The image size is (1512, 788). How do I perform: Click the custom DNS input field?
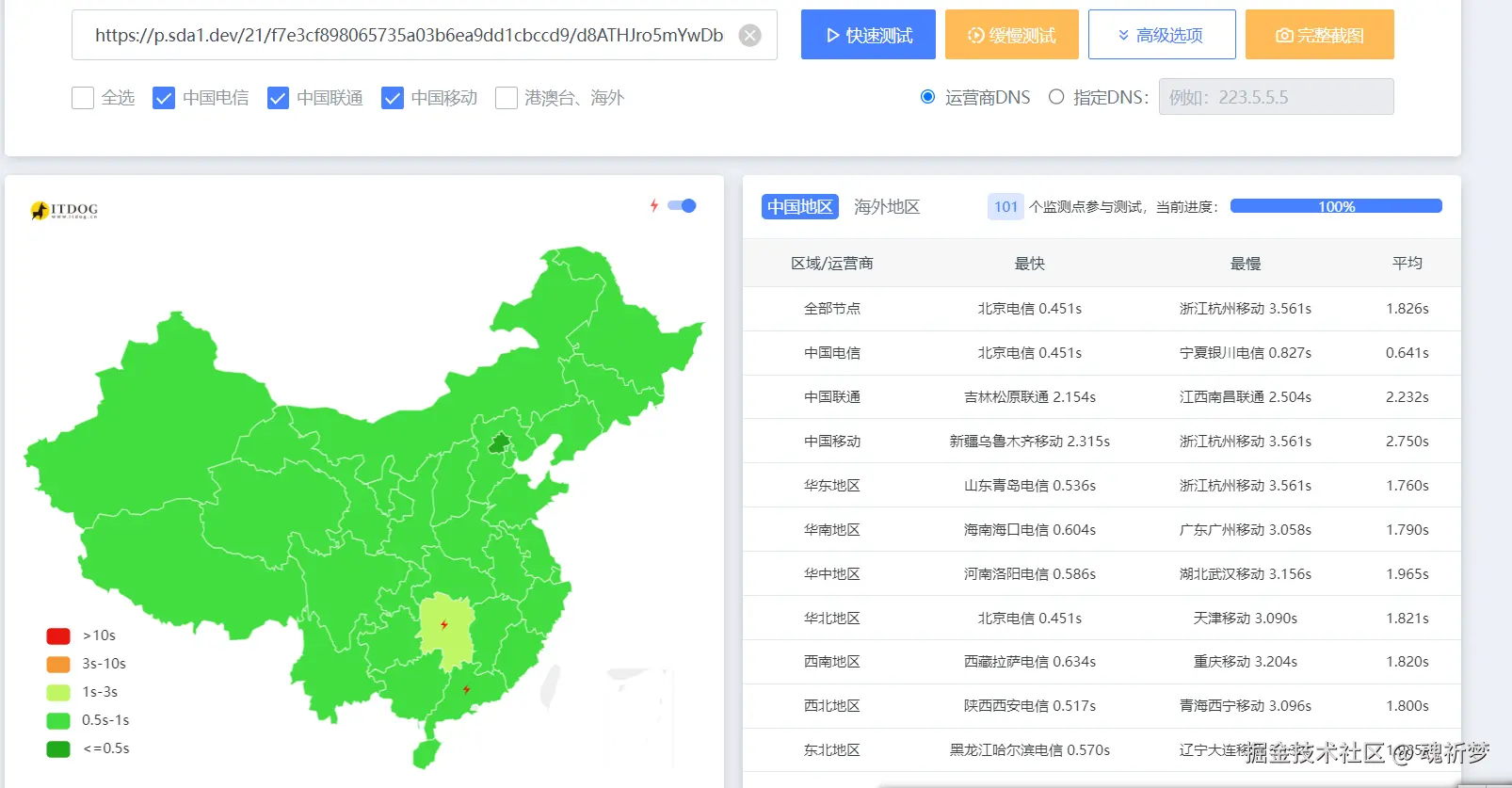tap(1276, 97)
